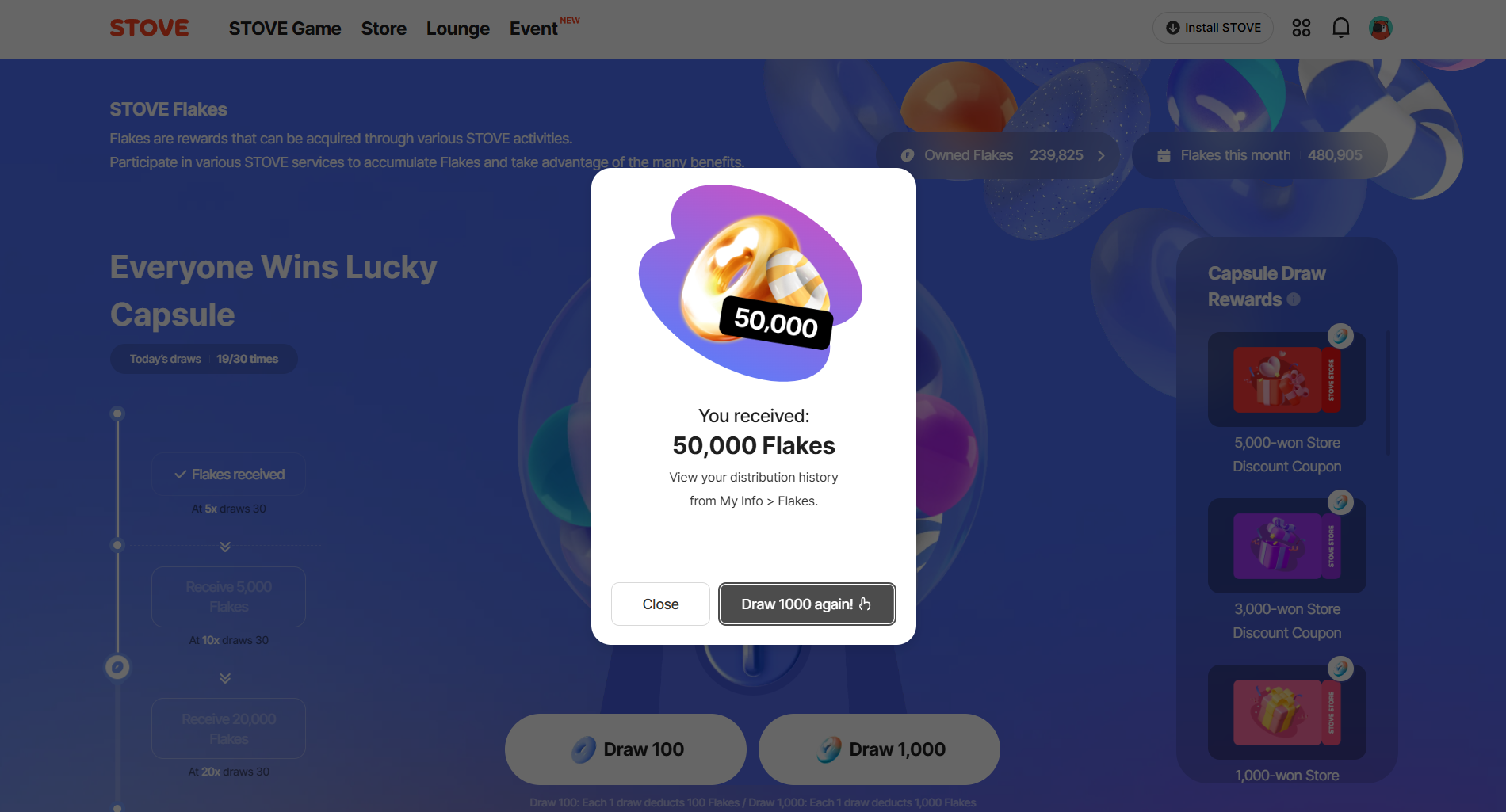Click the STOVE logo
Screen dimensions: 1506x812
tap(149, 28)
